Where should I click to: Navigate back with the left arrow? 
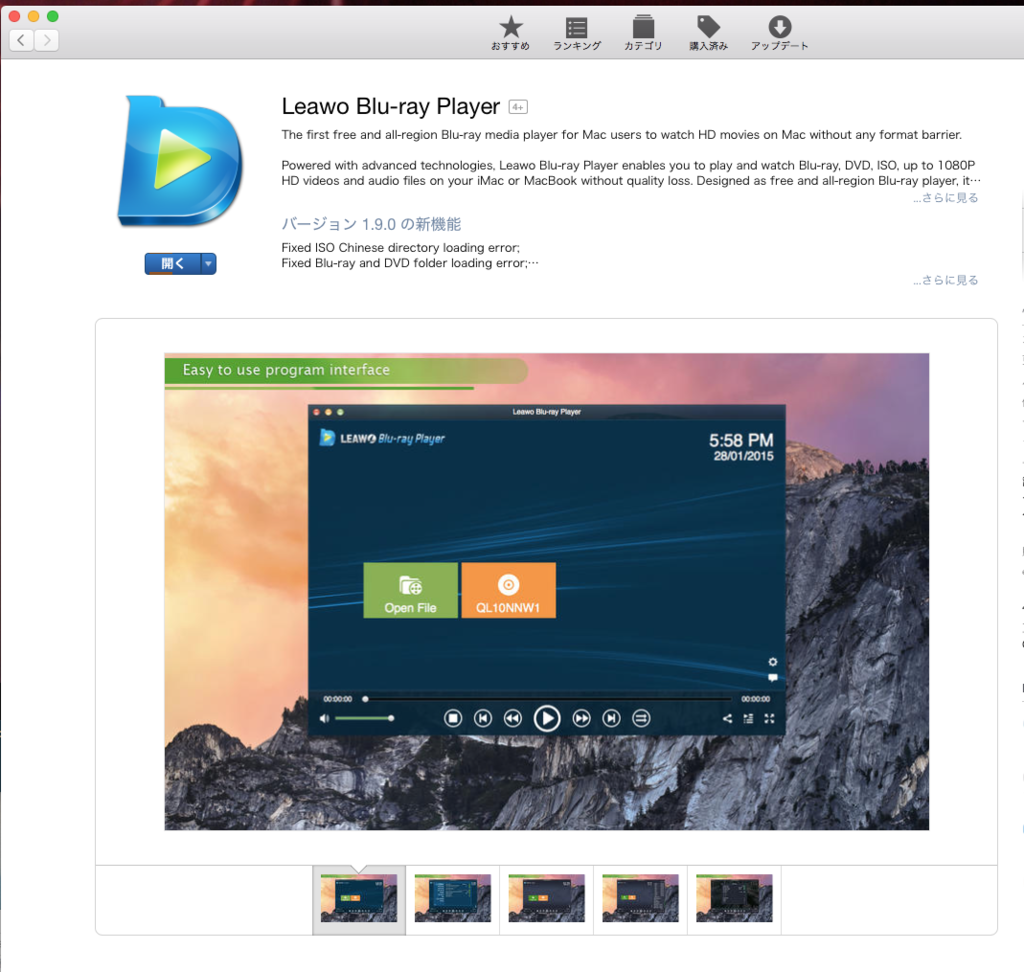(22, 40)
